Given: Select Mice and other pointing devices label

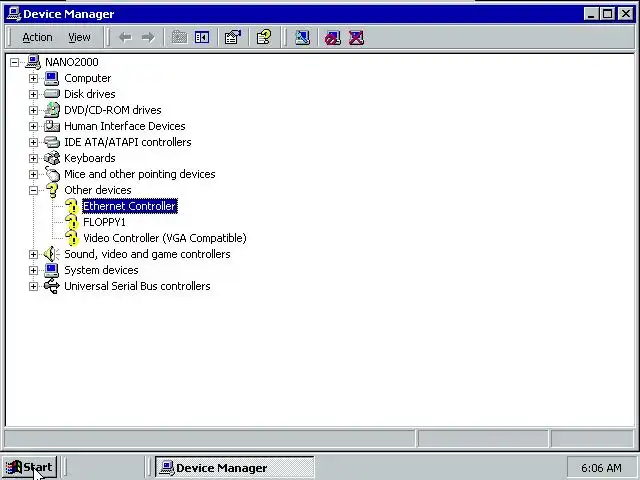Looking at the screenshot, I should [140, 174].
